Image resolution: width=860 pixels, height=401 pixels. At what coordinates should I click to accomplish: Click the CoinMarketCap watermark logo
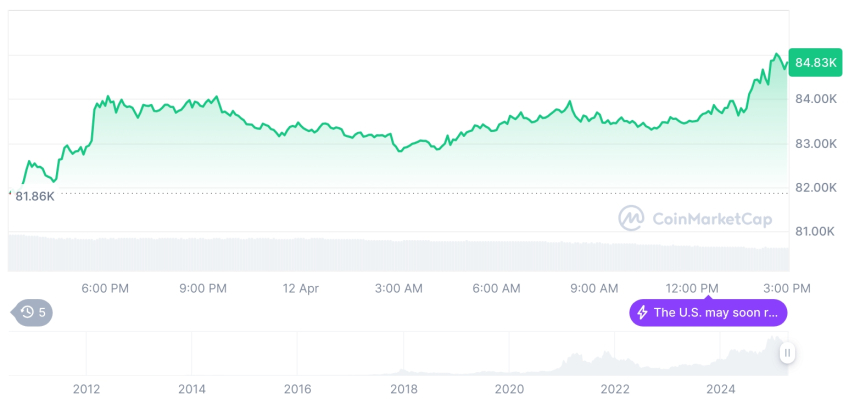coord(631,218)
